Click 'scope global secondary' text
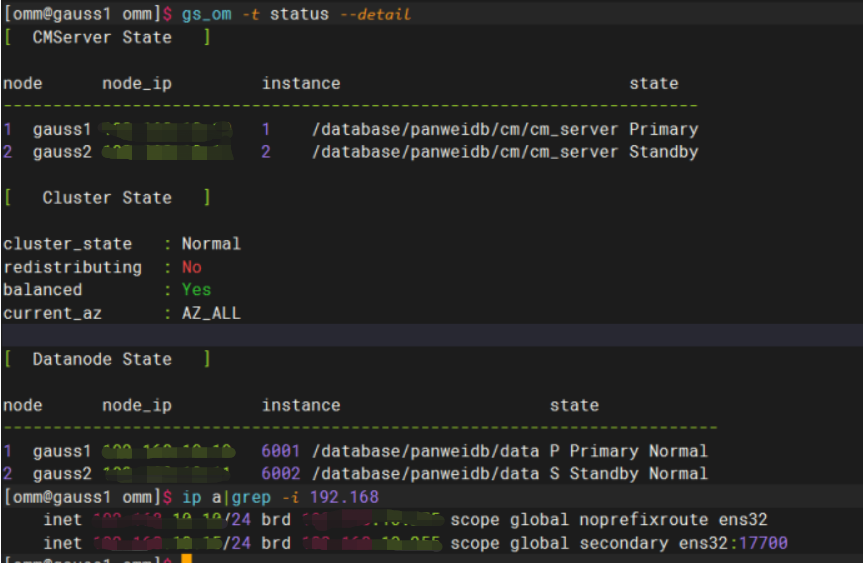The height and width of the screenshot is (563, 863). pyautogui.click(x=559, y=543)
